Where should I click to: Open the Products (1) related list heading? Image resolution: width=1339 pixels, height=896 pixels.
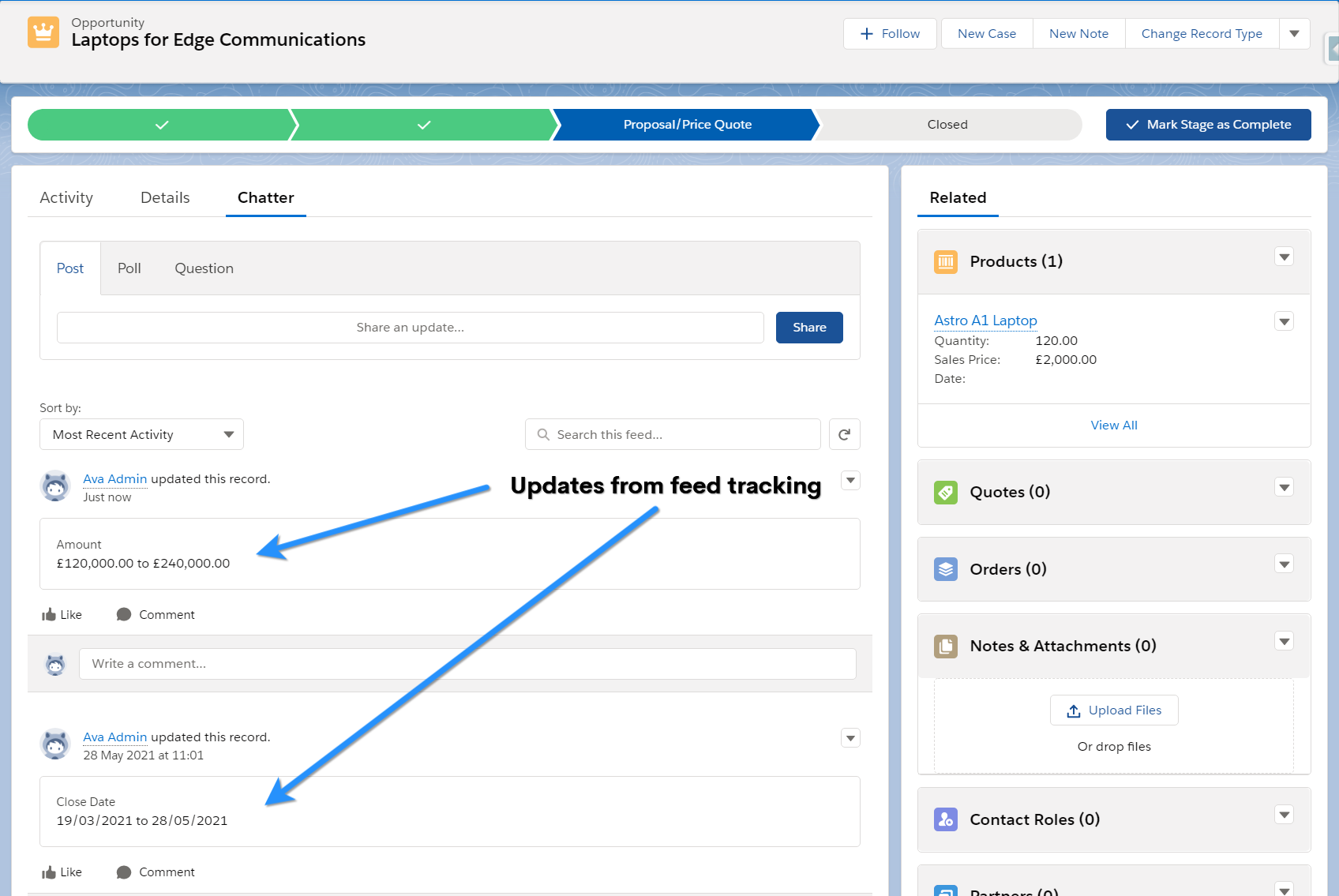[x=1016, y=261]
